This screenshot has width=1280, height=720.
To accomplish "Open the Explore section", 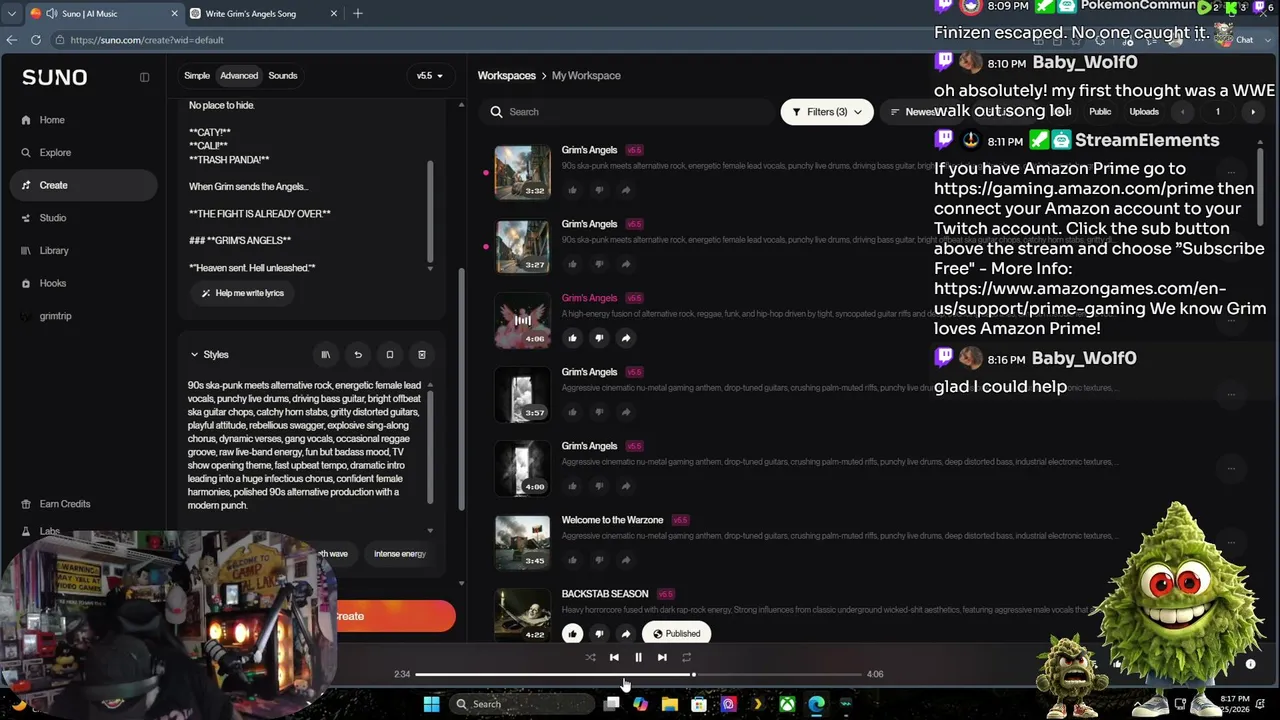I will click(55, 153).
